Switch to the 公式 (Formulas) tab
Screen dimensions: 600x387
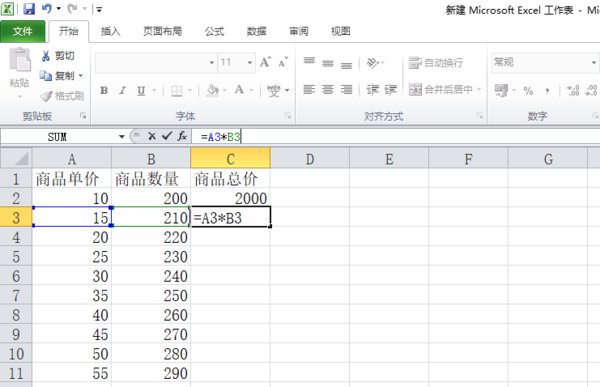click(214, 31)
